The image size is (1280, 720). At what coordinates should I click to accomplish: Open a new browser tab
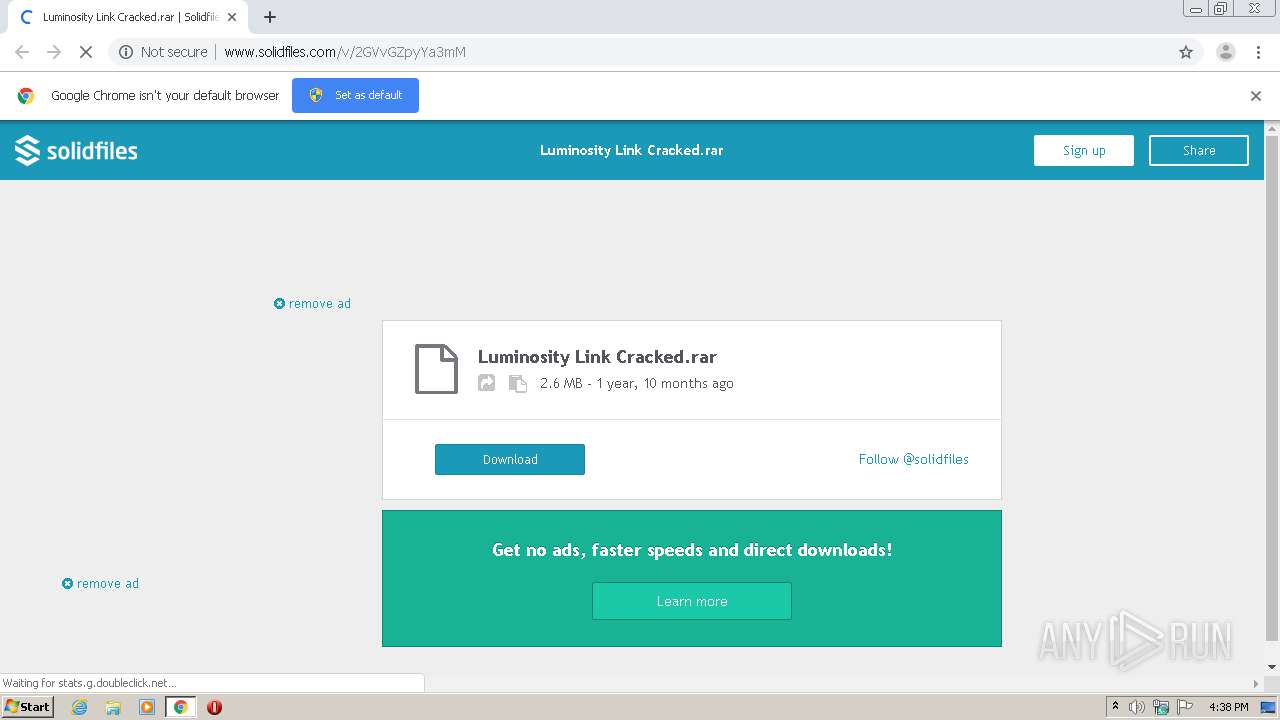click(270, 17)
